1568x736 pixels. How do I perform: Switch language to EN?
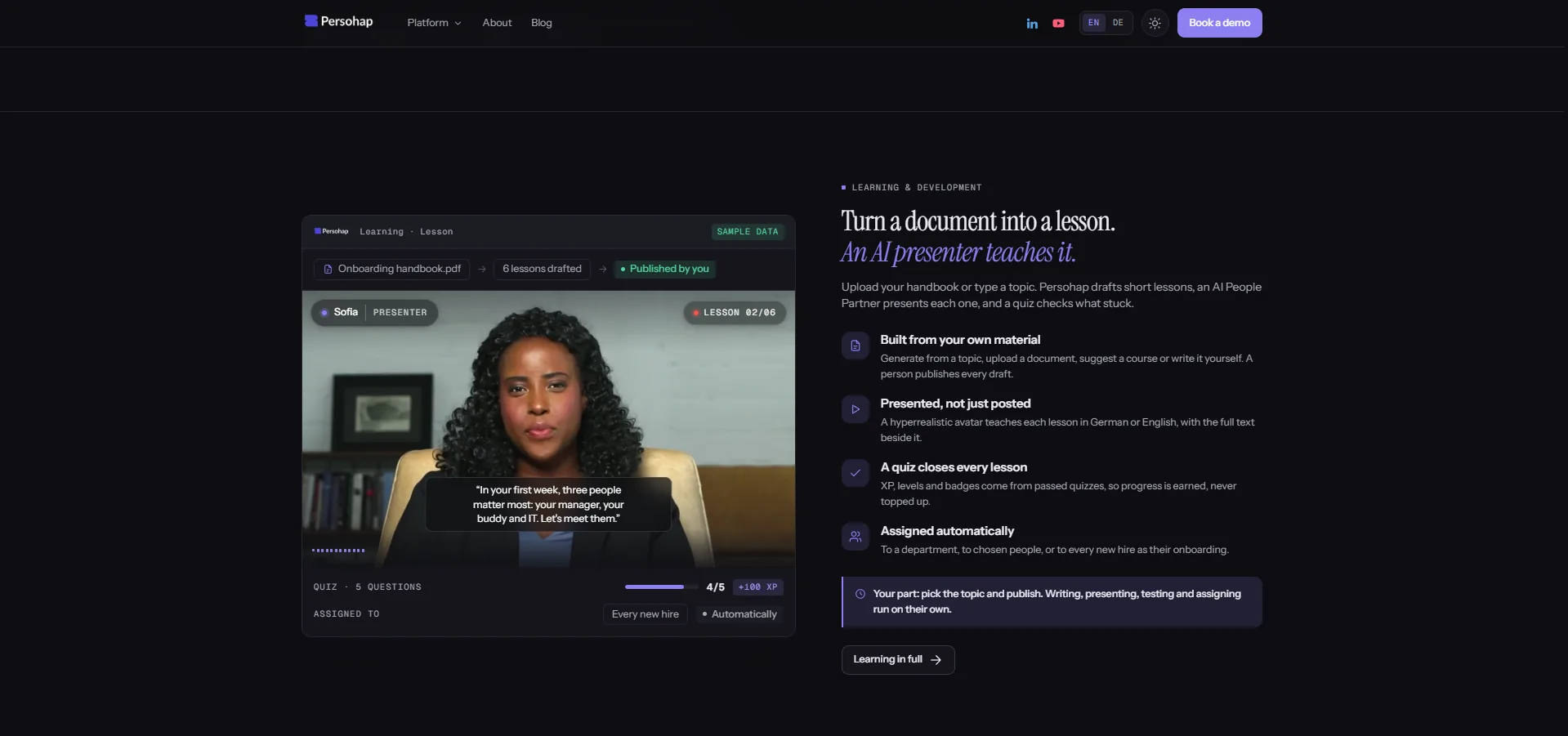(x=1093, y=23)
